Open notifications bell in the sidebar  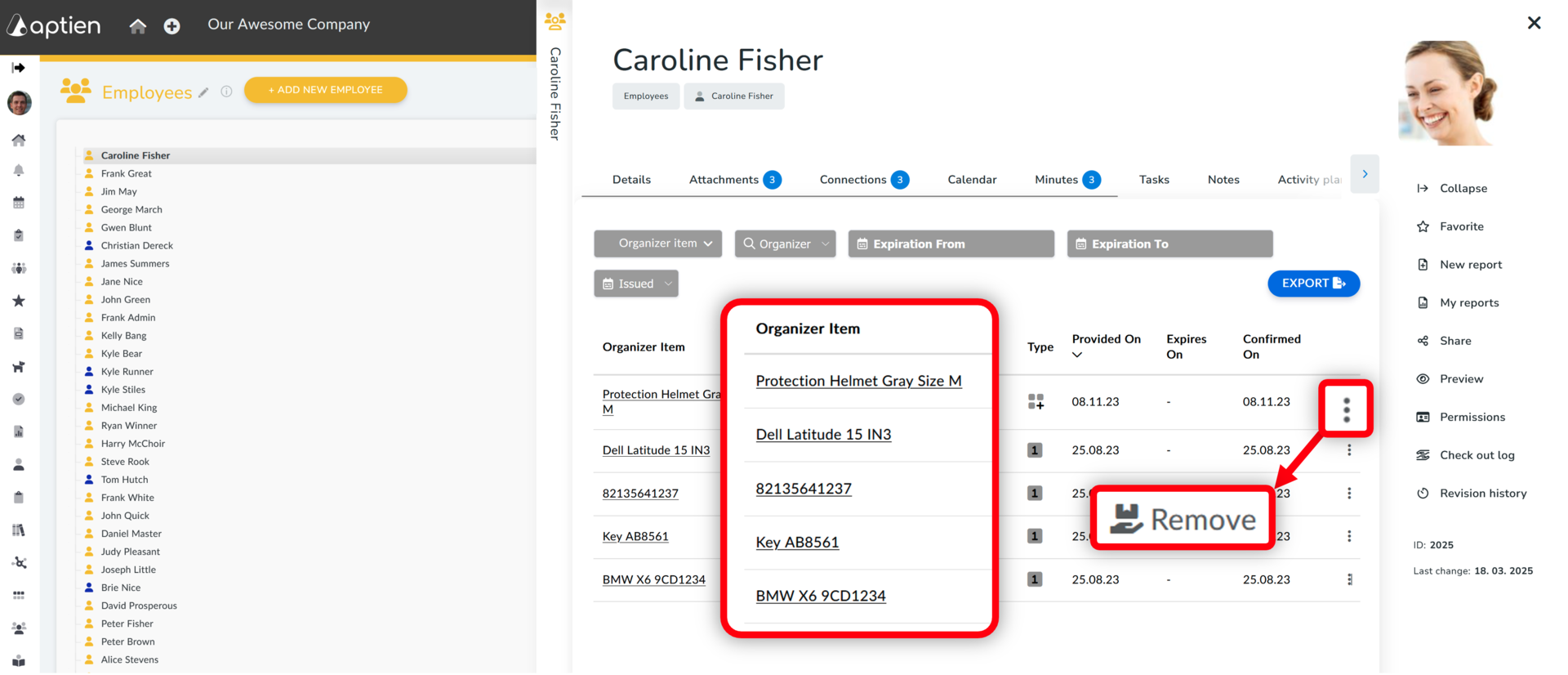19,170
